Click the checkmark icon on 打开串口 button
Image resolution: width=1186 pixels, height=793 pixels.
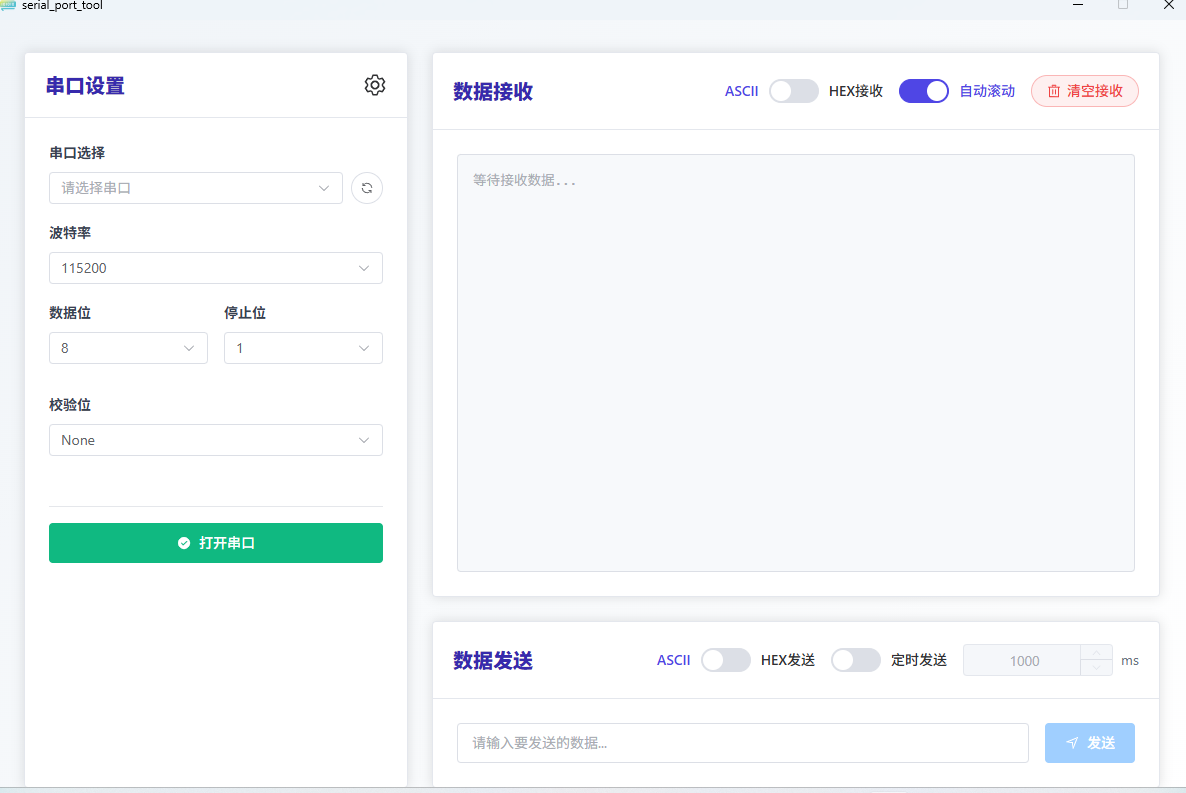[183, 543]
